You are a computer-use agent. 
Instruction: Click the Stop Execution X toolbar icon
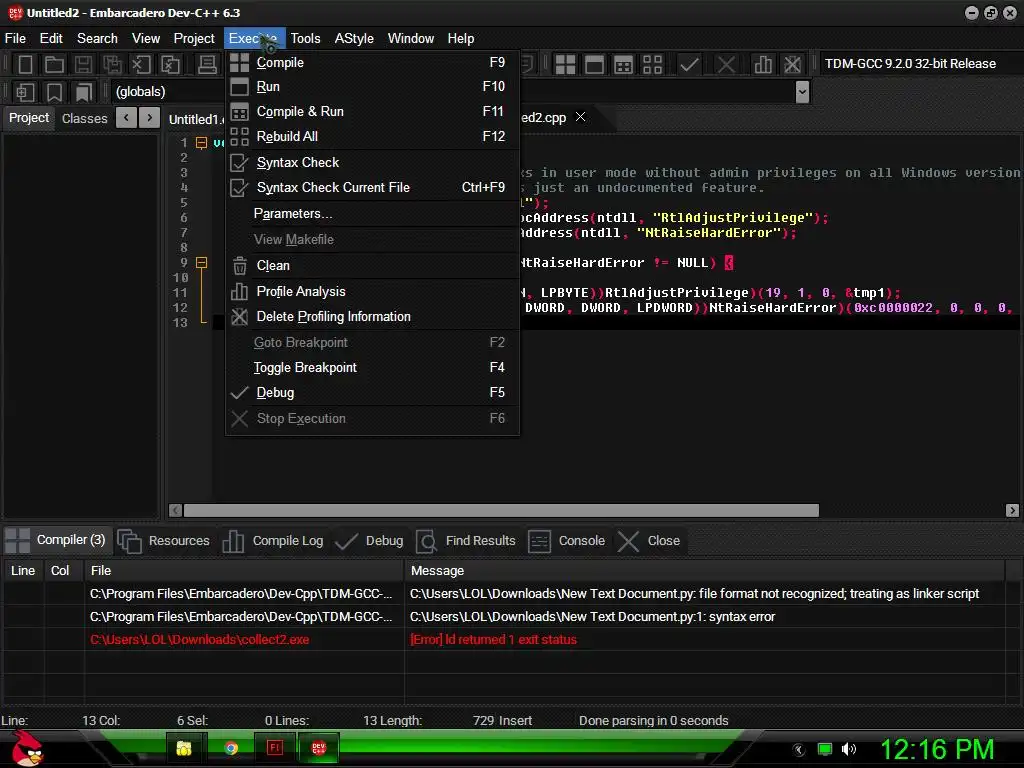coord(726,64)
